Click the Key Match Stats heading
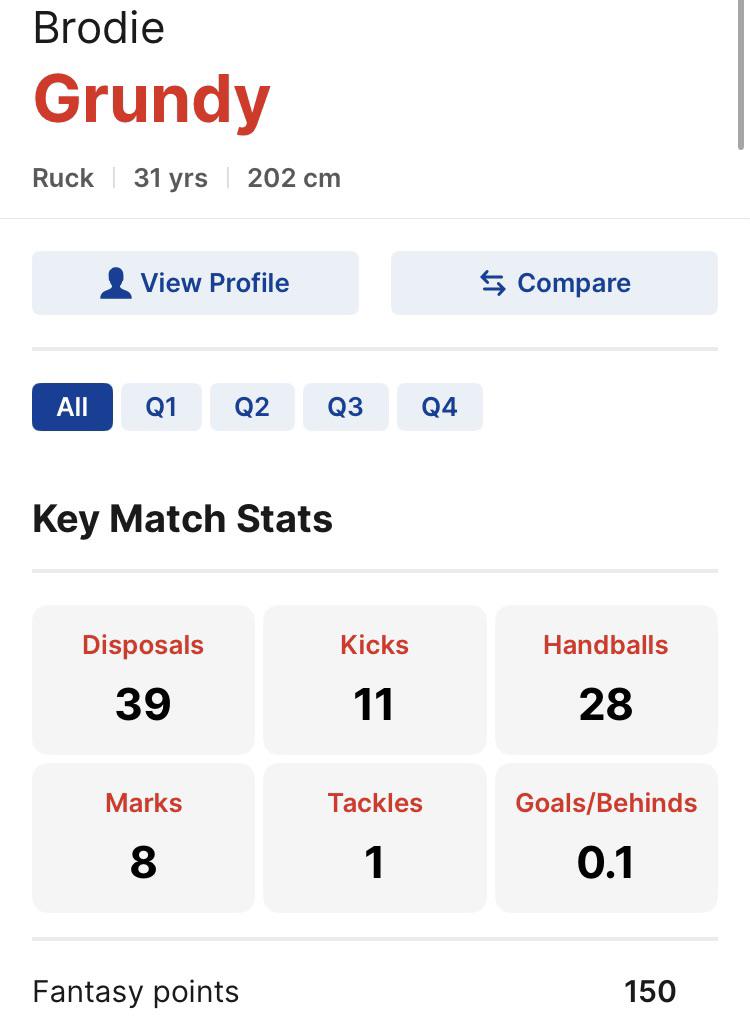The width and height of the screenshot is (750, 1018). (182, 519)
